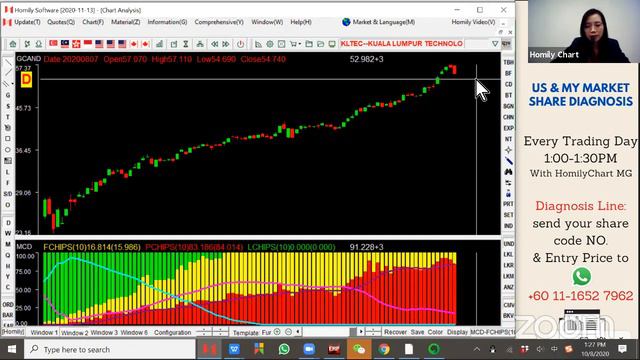Viewport: 640px width, 360px height.
Task: Click the hierarchy tree icon in toolbar
Action: [x=200, y=44]
